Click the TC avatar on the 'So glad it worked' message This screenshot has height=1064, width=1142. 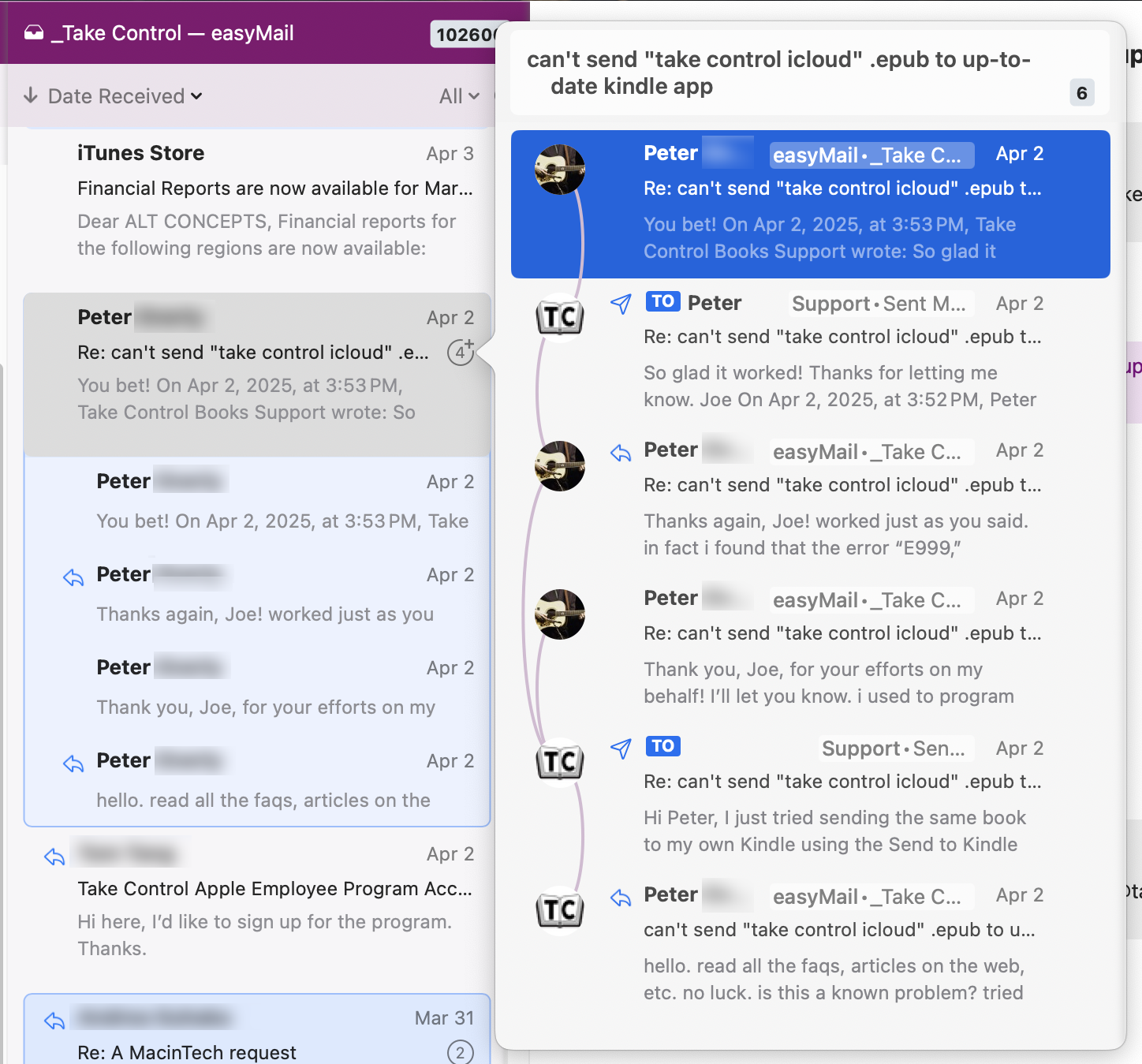pos(560,317)
